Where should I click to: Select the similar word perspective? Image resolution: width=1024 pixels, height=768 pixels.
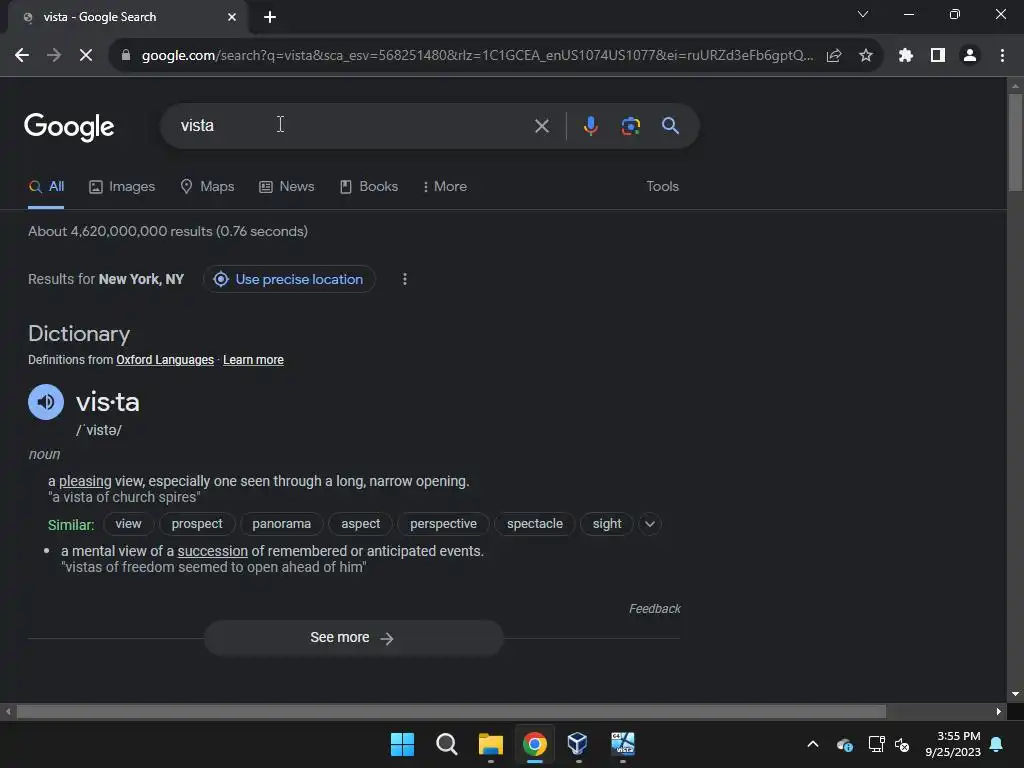pyautogui.click(x=443, y=524)
